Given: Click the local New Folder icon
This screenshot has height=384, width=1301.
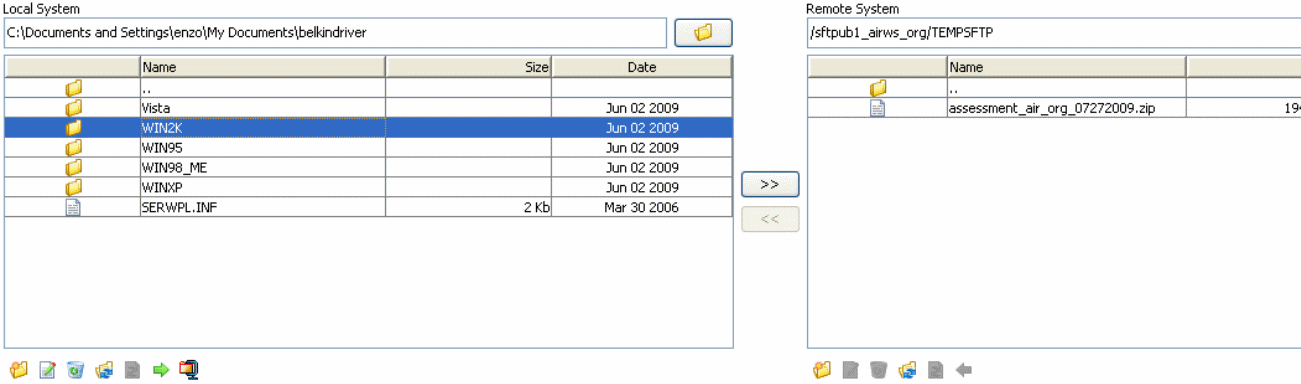Looking at the screenshot, I should click(x=18, y=370).
